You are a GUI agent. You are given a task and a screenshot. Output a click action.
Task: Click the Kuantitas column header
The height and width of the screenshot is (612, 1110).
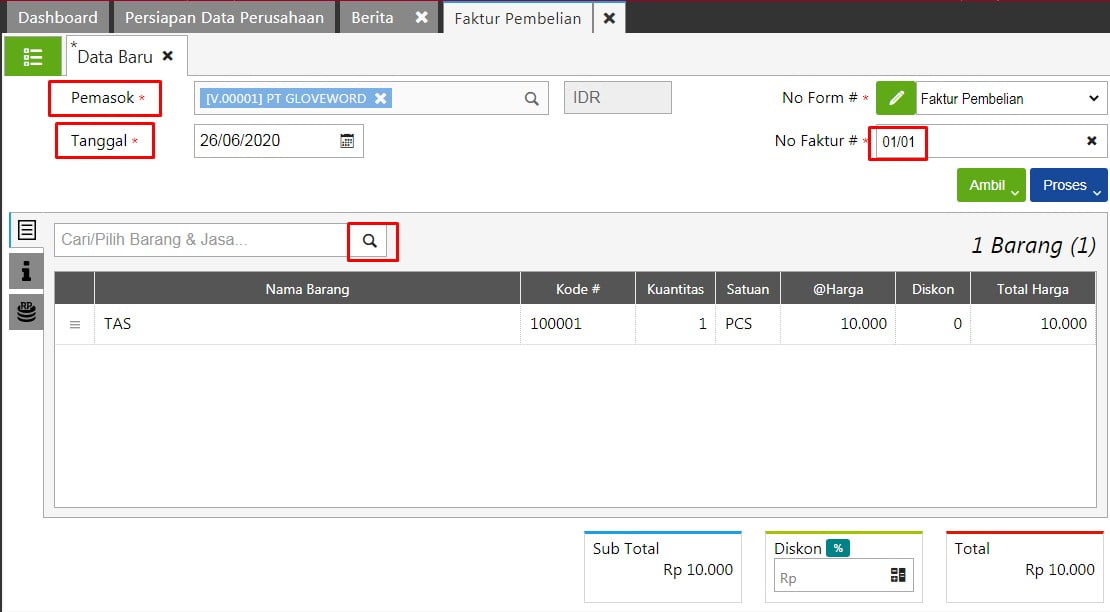[x=675, y=289]
